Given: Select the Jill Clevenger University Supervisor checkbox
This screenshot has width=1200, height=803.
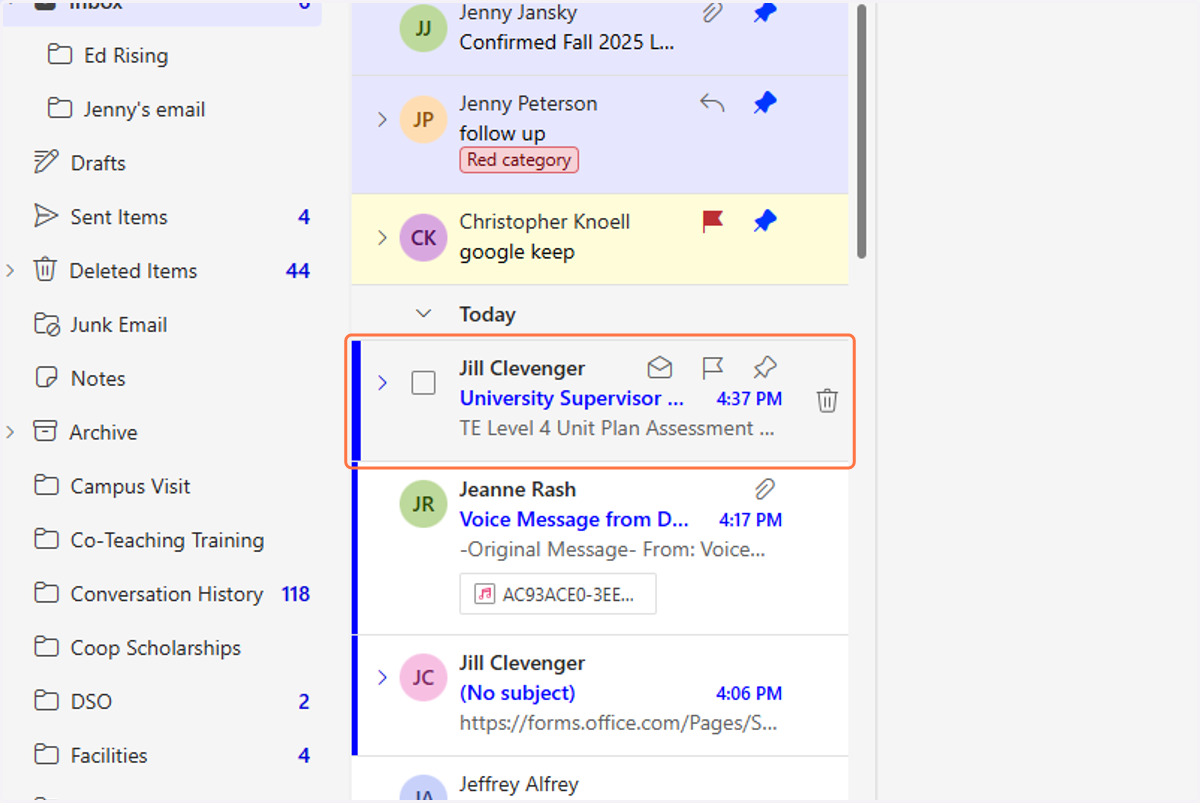Looking at the screenshot, I should click(424, 383).
